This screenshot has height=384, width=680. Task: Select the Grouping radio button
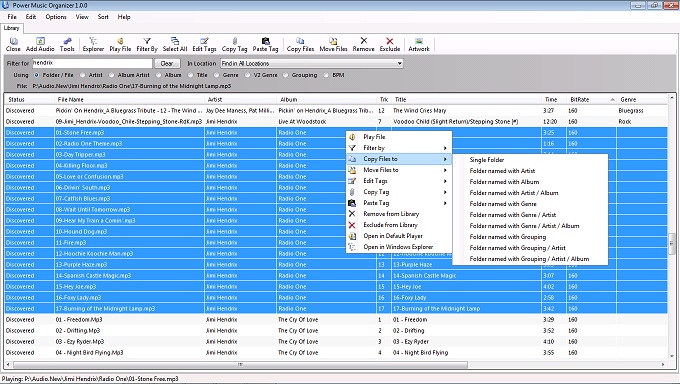pos(285,75)
